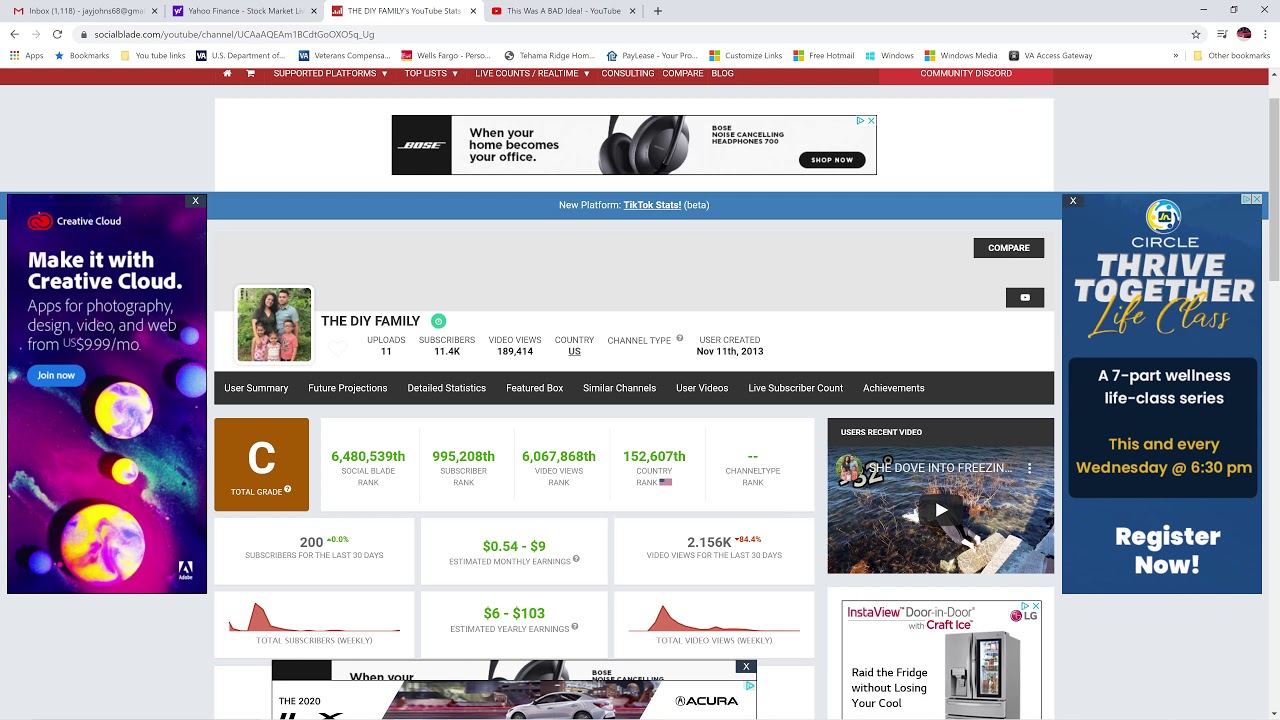Switch to the User Summary tab
The image size is (1280, 720).
point(256,388)
